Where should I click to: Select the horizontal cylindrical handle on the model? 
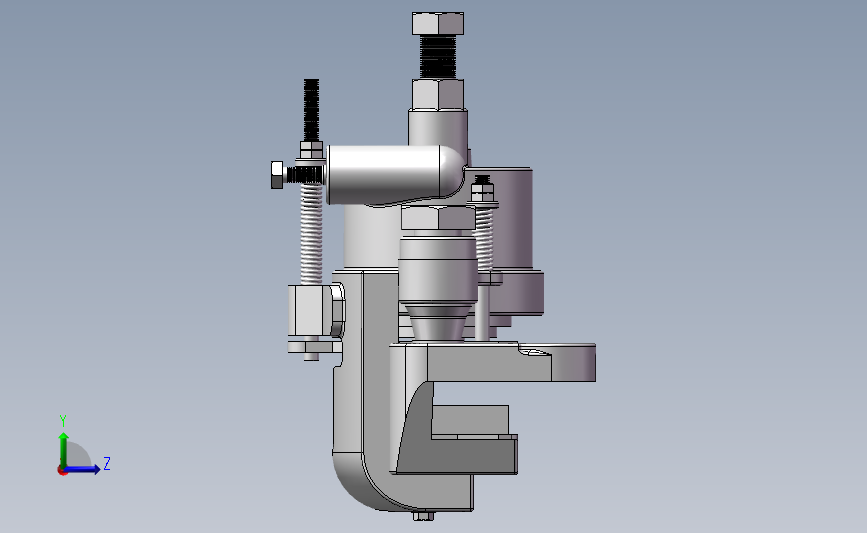[395, 175]
